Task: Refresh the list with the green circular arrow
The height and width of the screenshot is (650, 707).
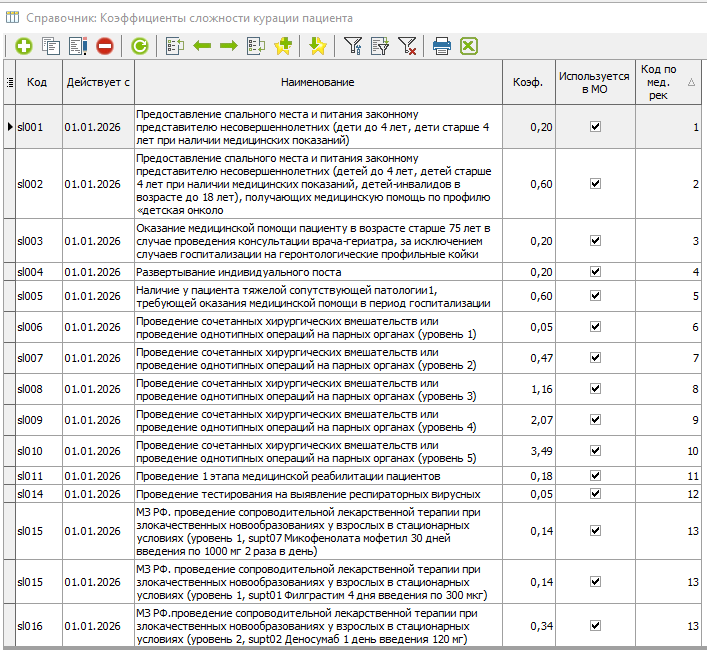Action: pyautogui.click(x=139, y=46)
